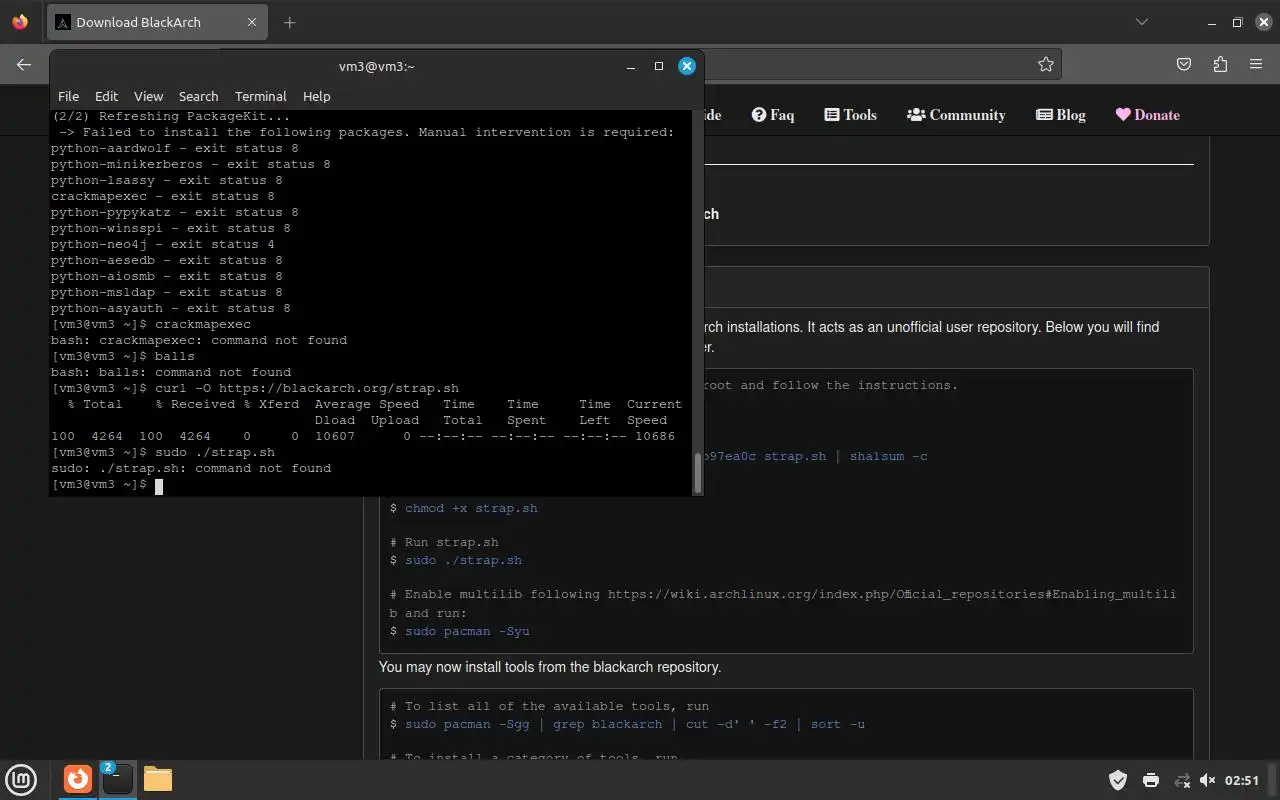The width and height of the screenshot is (1280, 800).
Task: Click the sudo ./strap.sh command on webpage
Action: 463,560
